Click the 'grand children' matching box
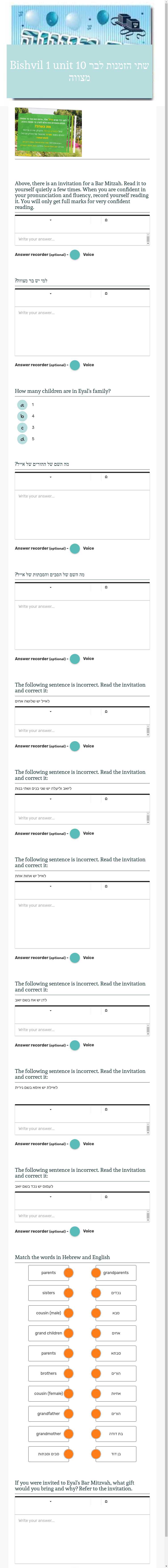The height and width of the screenshot is (1568, 168). [48, 1333]
